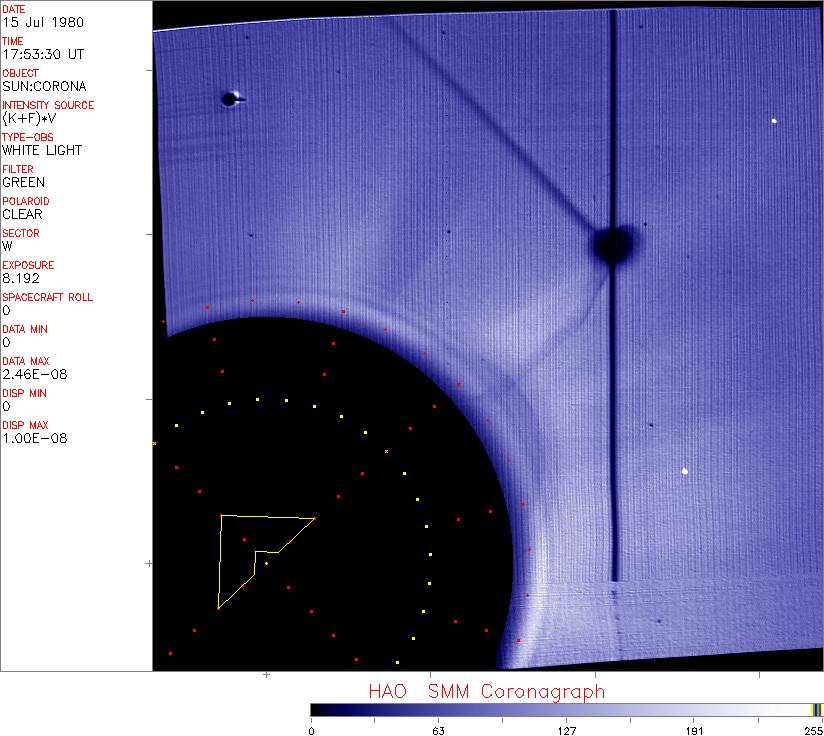Click the time value 17:53:30 UT

(x=42, y=54)
